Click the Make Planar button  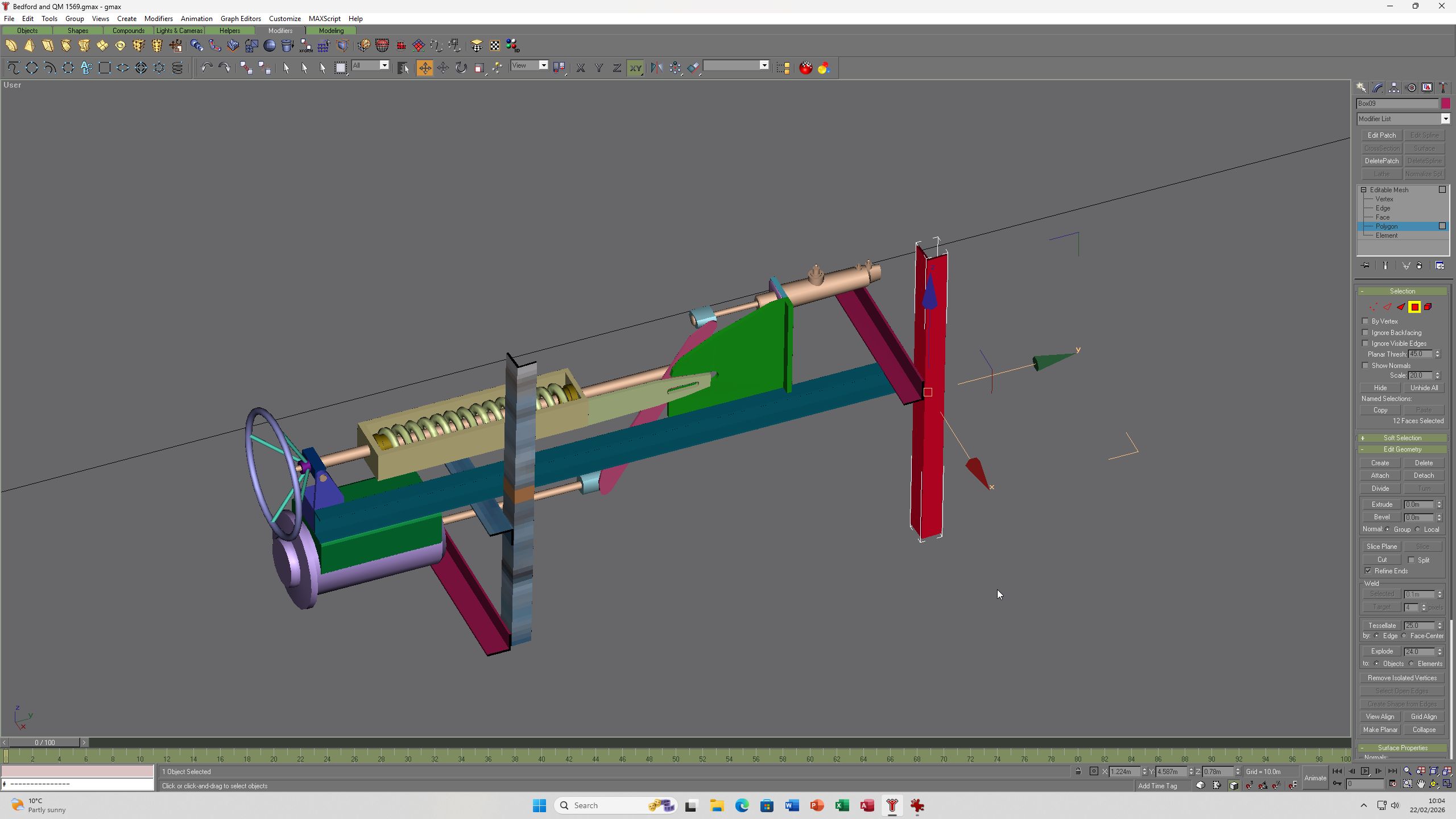click(x=1380, y=730)
